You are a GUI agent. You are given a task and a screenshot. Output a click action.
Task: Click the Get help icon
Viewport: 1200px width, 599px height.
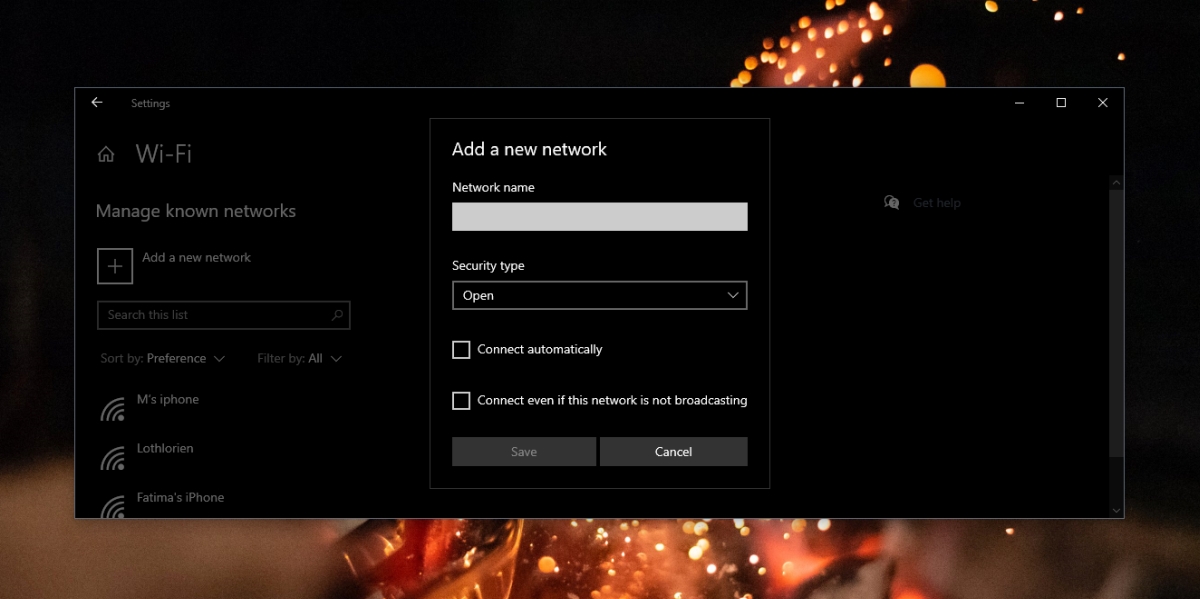(x=890, y=202)
